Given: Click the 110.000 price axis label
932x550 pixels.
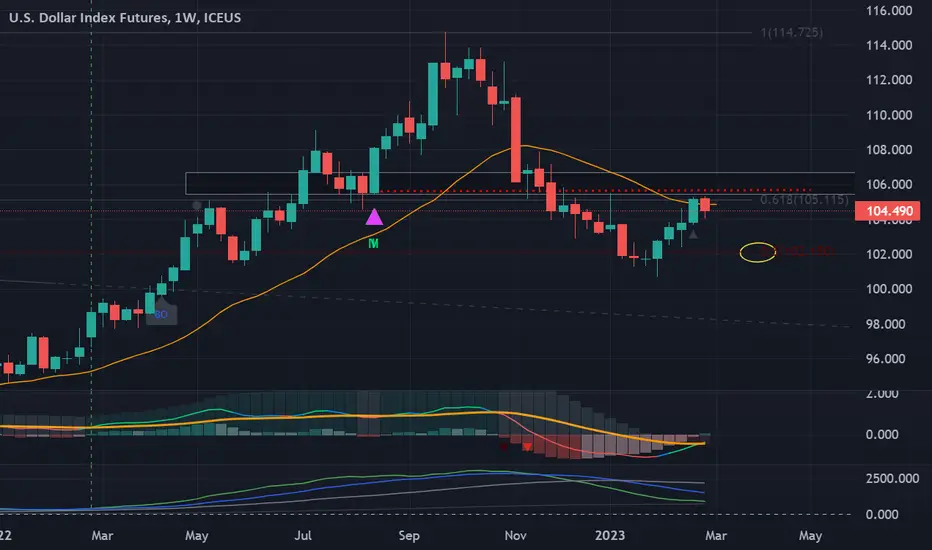Looking at the screenshot, I should [x=889, y=115].
